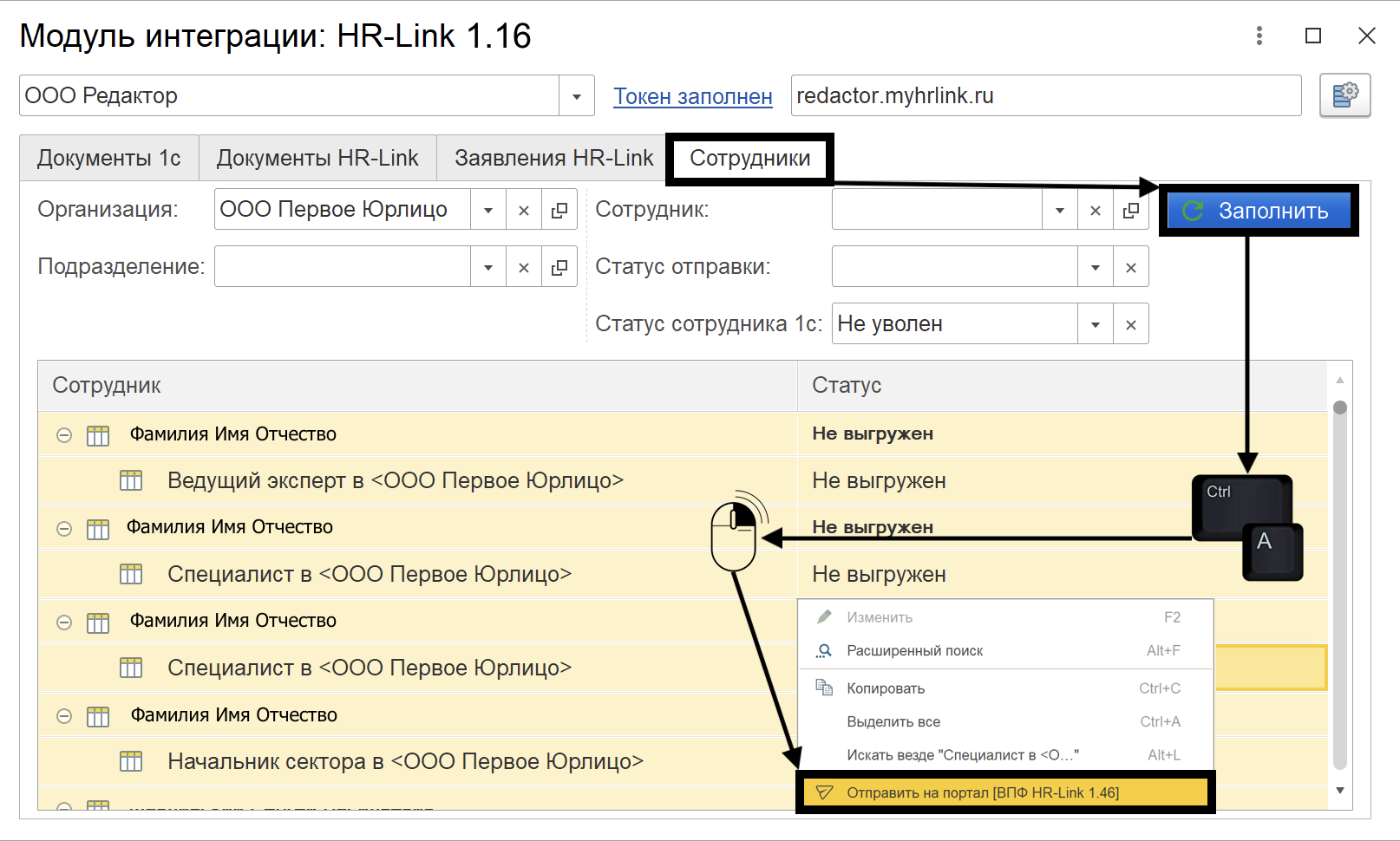
Task: Click the Сотрудник column header
Action: click(417, 386)
